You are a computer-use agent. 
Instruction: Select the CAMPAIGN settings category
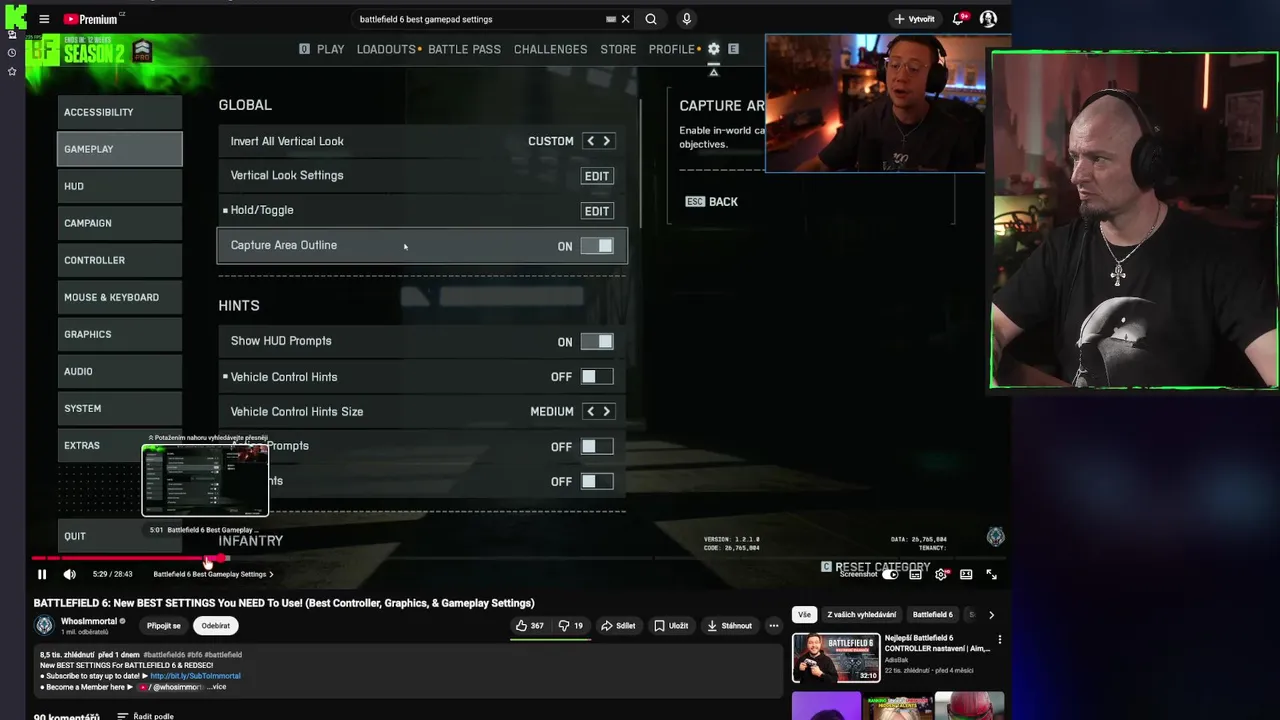click(x=120, y=223)
